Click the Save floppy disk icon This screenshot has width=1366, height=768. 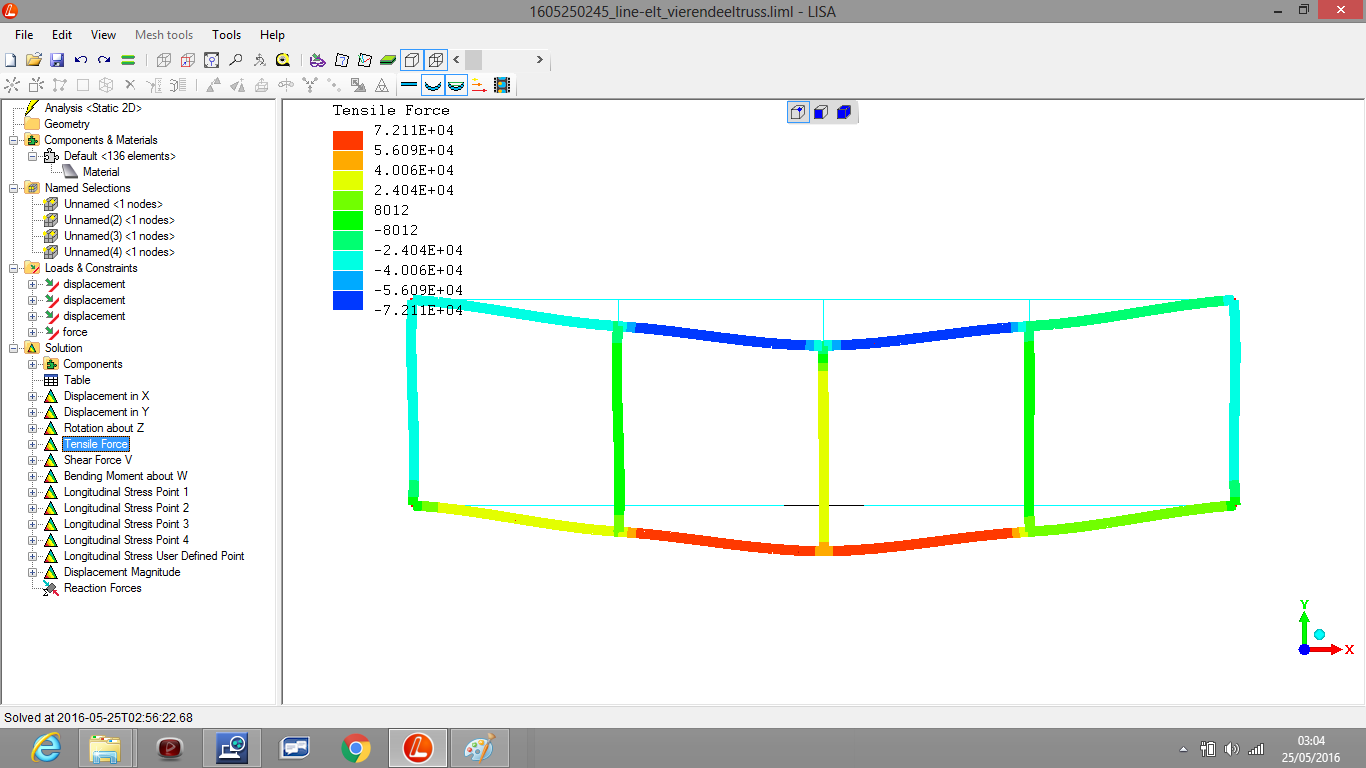(57, 60)
